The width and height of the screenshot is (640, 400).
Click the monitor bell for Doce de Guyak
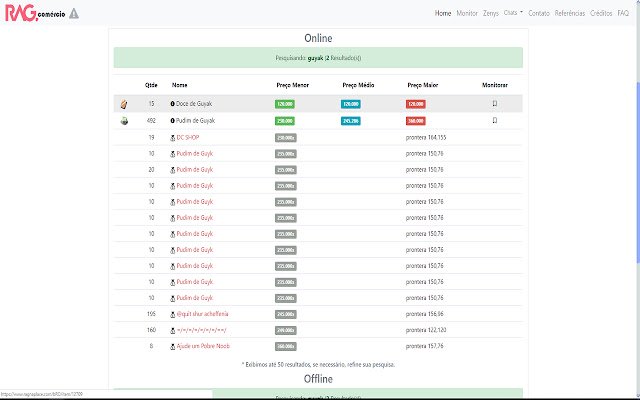pos(495,104)
